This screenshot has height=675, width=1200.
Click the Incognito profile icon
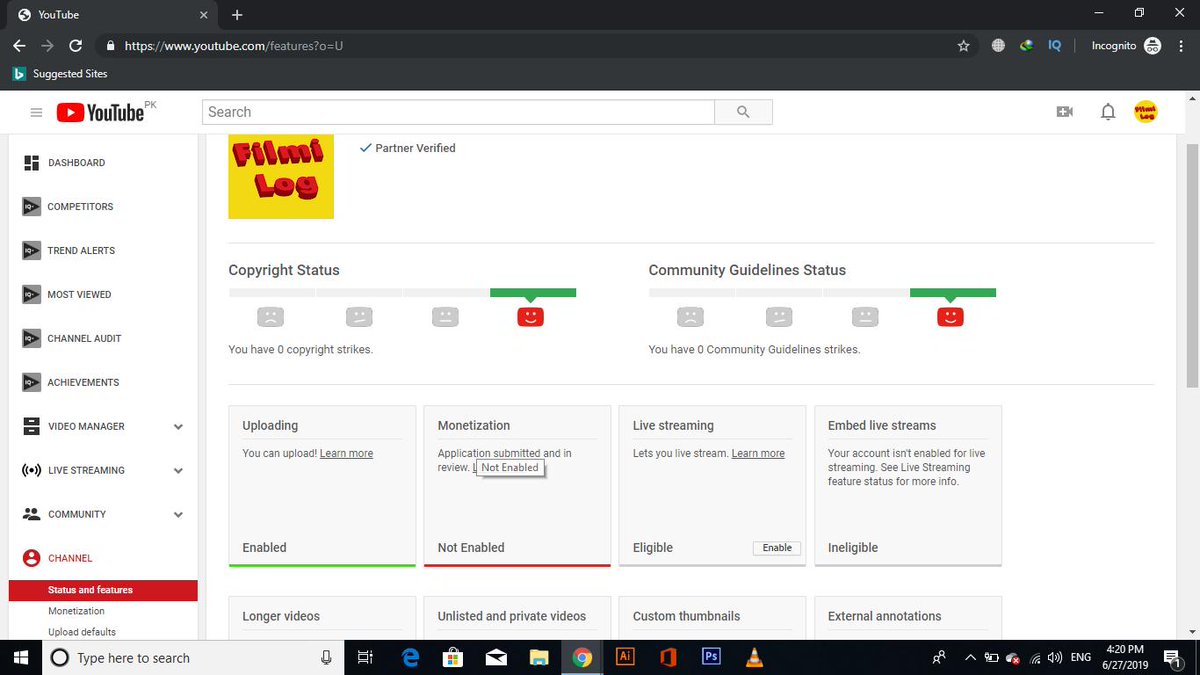[x=1152, y=46]
